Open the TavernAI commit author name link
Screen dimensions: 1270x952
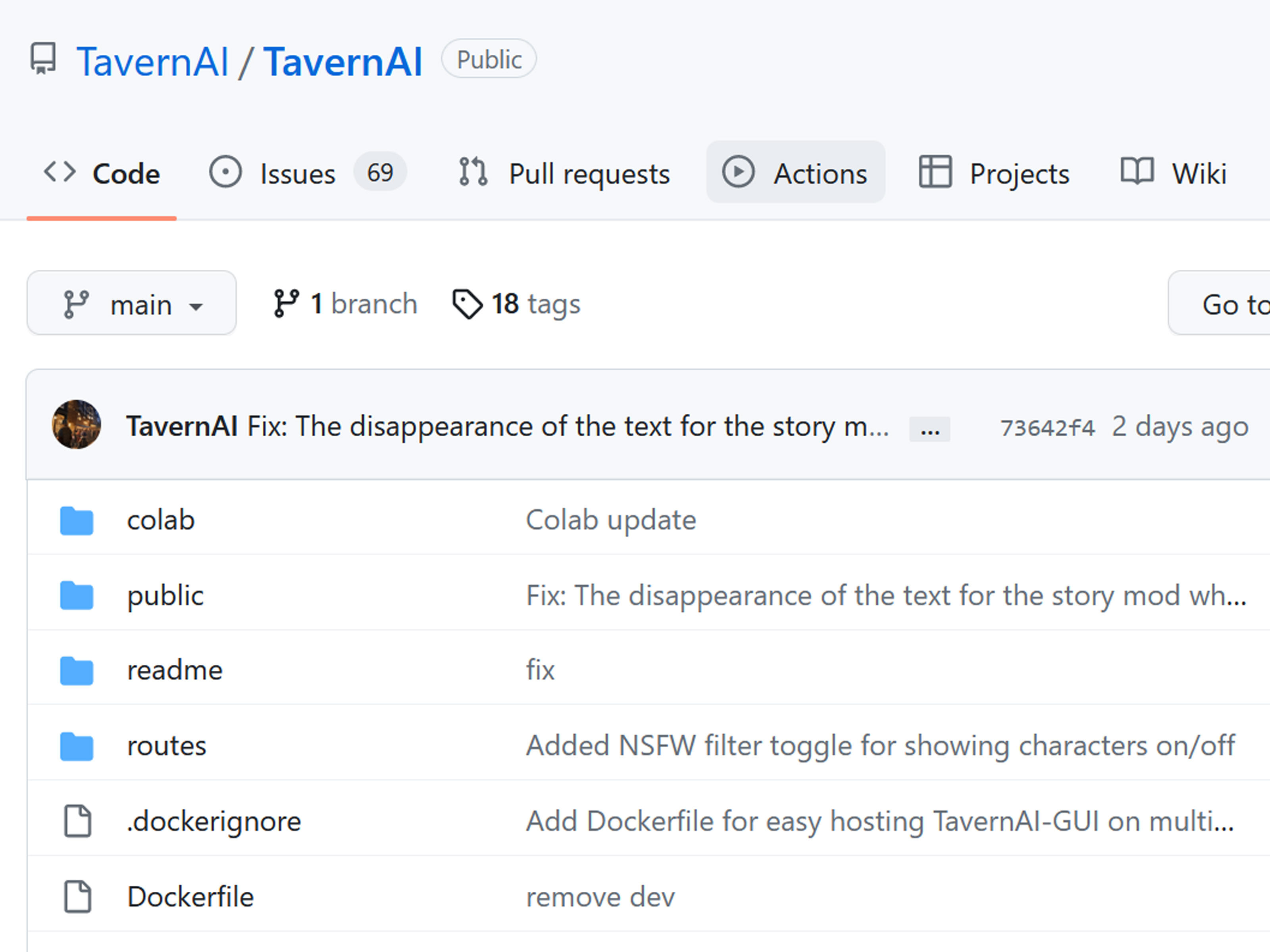(182, 426)
